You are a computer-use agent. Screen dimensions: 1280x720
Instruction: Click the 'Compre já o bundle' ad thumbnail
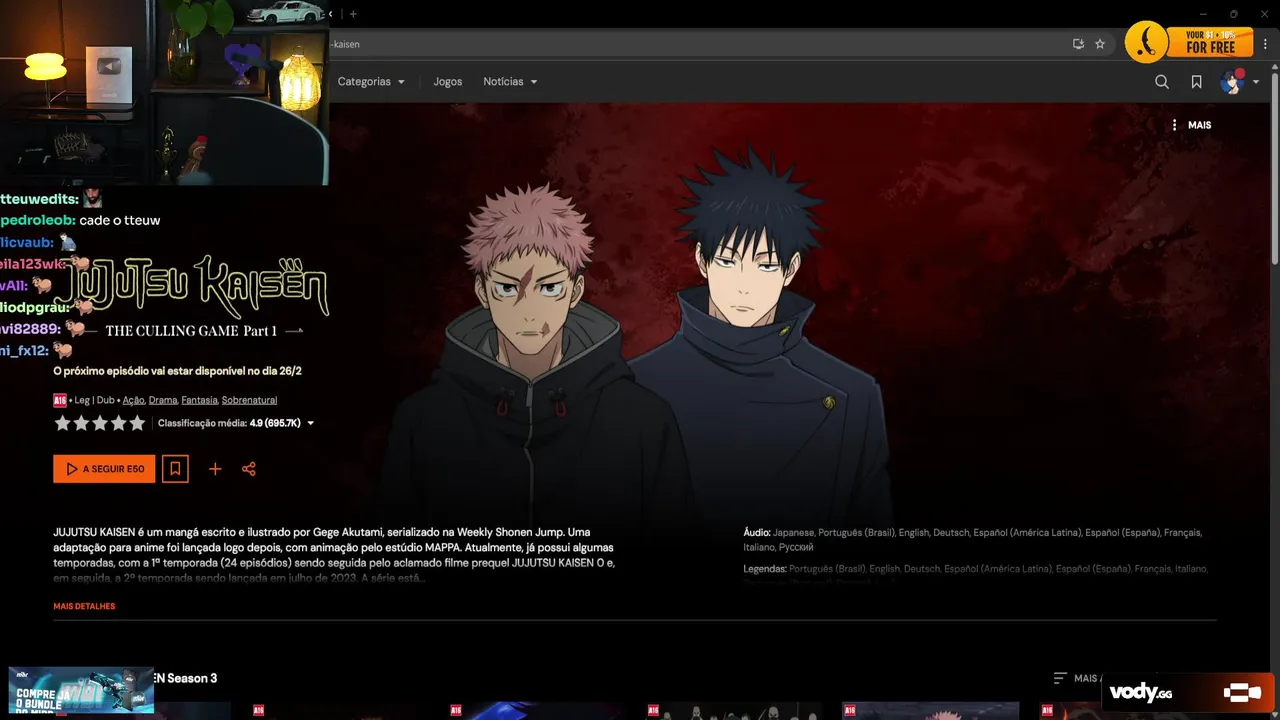pos(81,690)
